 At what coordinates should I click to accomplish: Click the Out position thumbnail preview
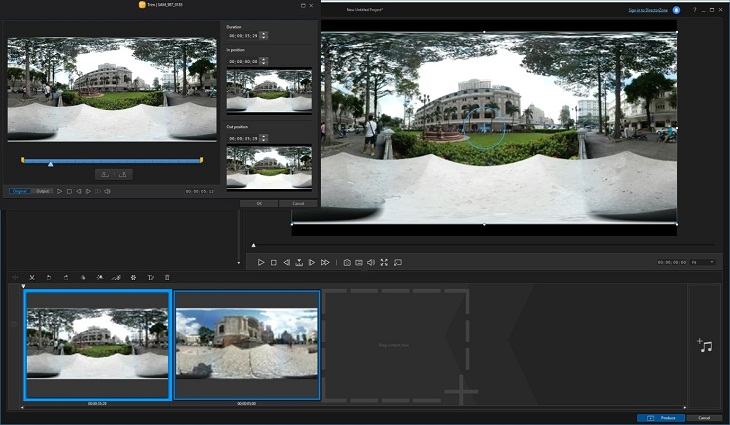(269, 168)
